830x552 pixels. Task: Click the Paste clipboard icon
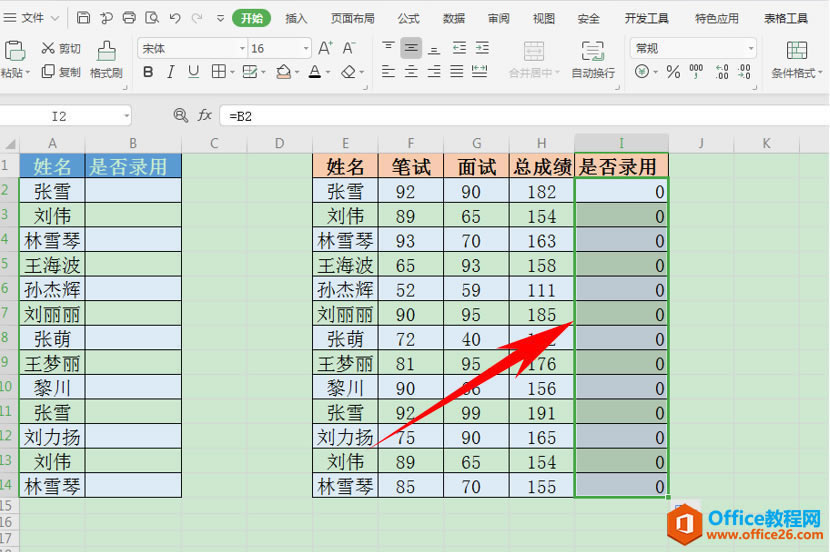pyautogui.click(x=15, y=51)
